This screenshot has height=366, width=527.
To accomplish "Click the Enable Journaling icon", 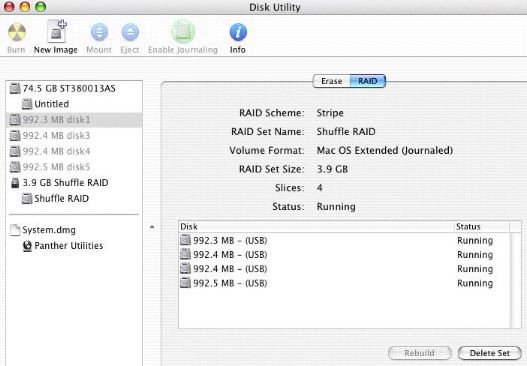I will 183,32.
